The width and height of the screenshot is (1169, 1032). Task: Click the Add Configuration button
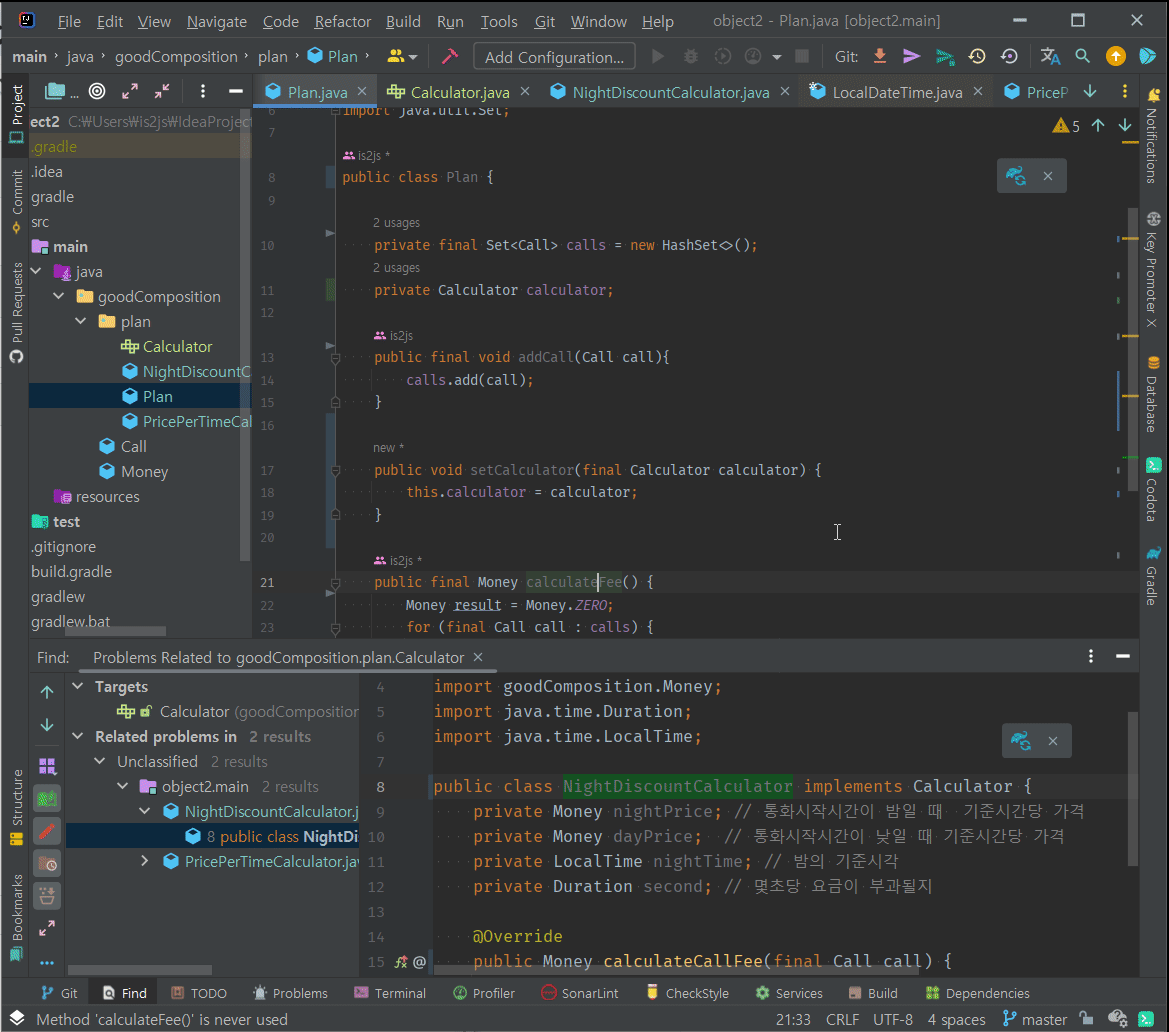[x=554, y=57]
